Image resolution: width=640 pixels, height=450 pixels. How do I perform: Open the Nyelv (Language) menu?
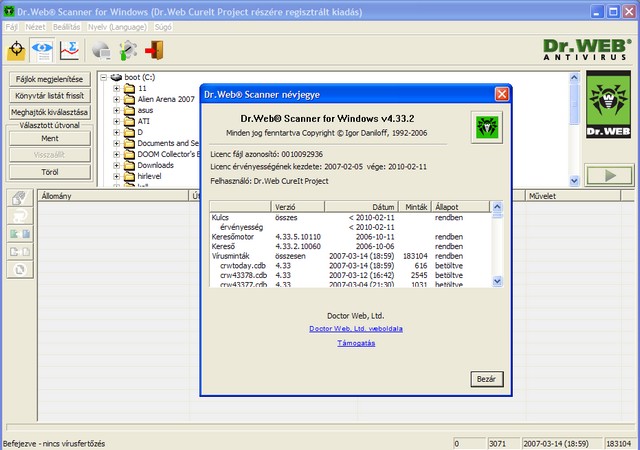point(117,27)
